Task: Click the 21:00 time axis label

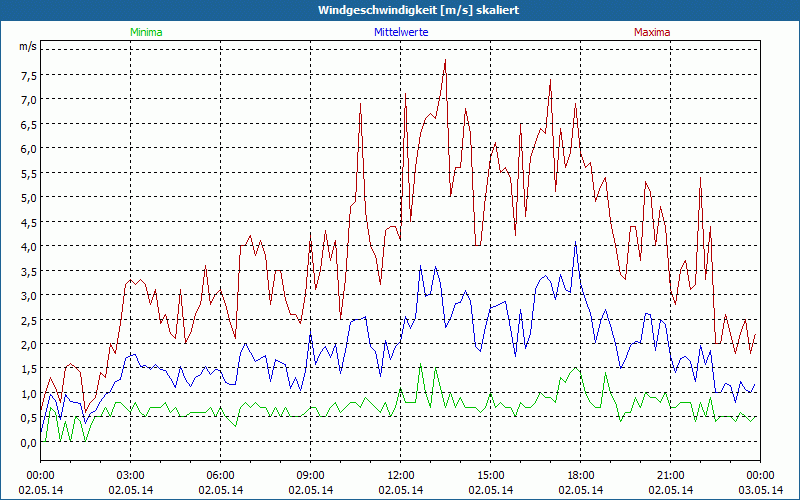Action: [x=670, y=476]
